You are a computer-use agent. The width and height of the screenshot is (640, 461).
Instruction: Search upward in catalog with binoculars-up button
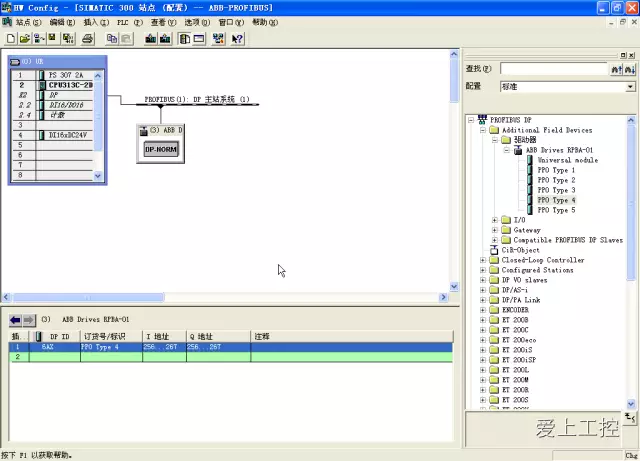point(616,69)
